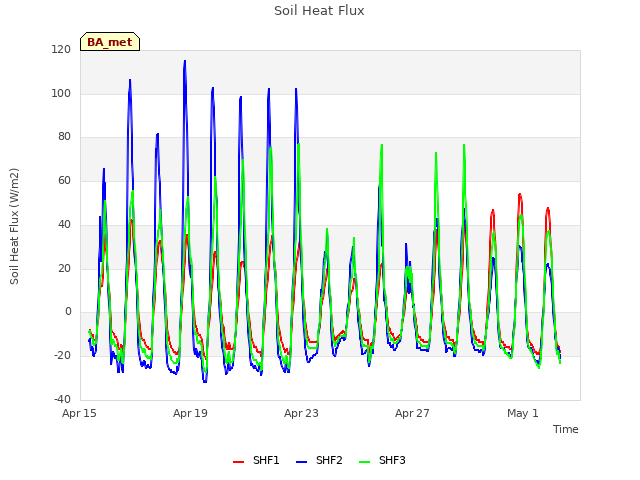Image resolution: width=640 pixels, height=480 pixels.
Task: Click the Soil Heat Flux (W/m2) axis title
Action: (14, 226)
